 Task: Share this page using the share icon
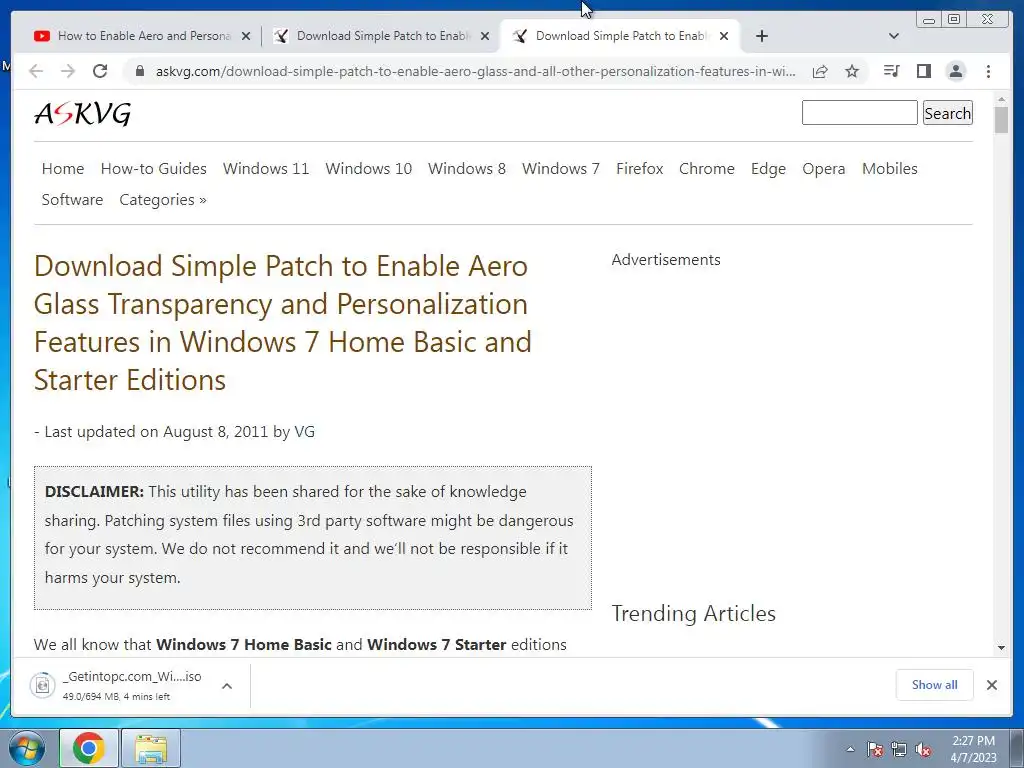tap(820, 71)
